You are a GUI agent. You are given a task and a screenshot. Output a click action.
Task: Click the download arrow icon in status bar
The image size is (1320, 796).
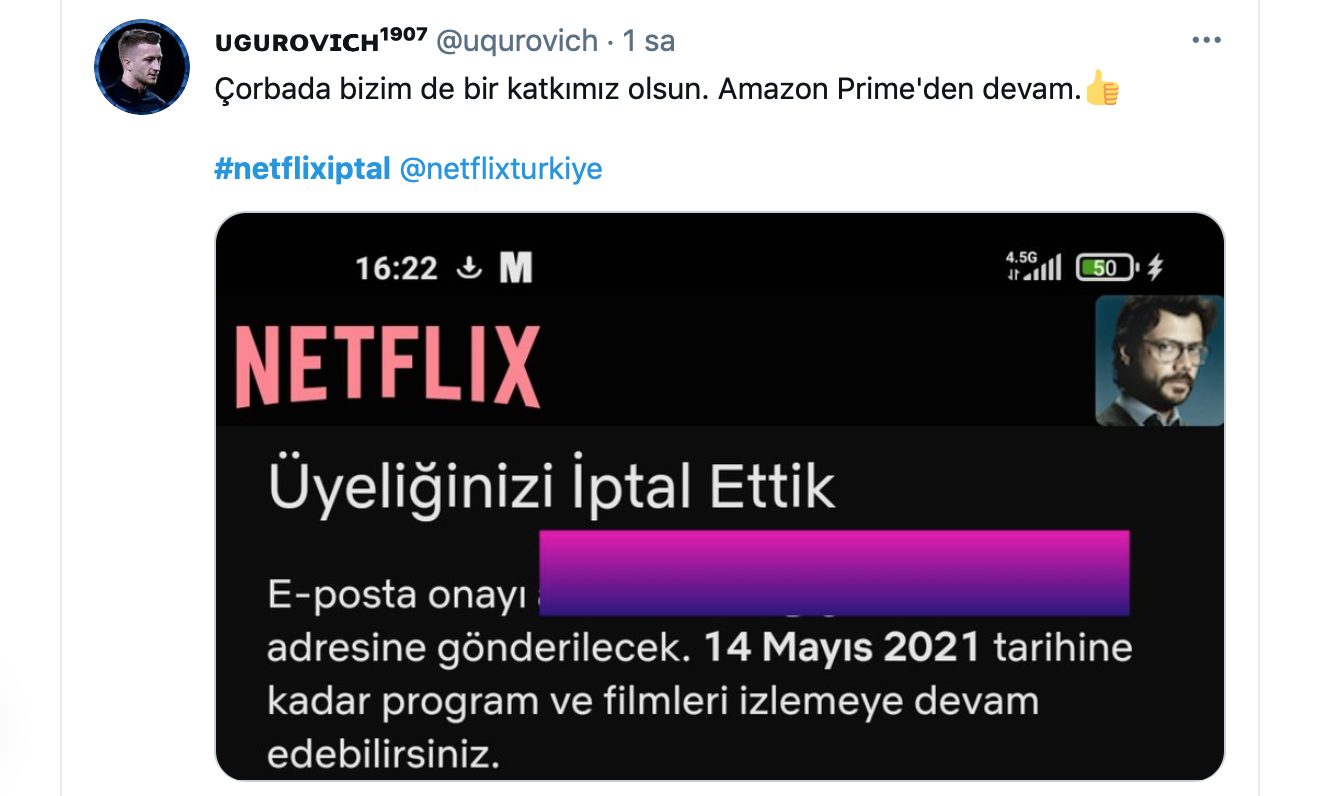pyautogui.click(x=469, y=268)
